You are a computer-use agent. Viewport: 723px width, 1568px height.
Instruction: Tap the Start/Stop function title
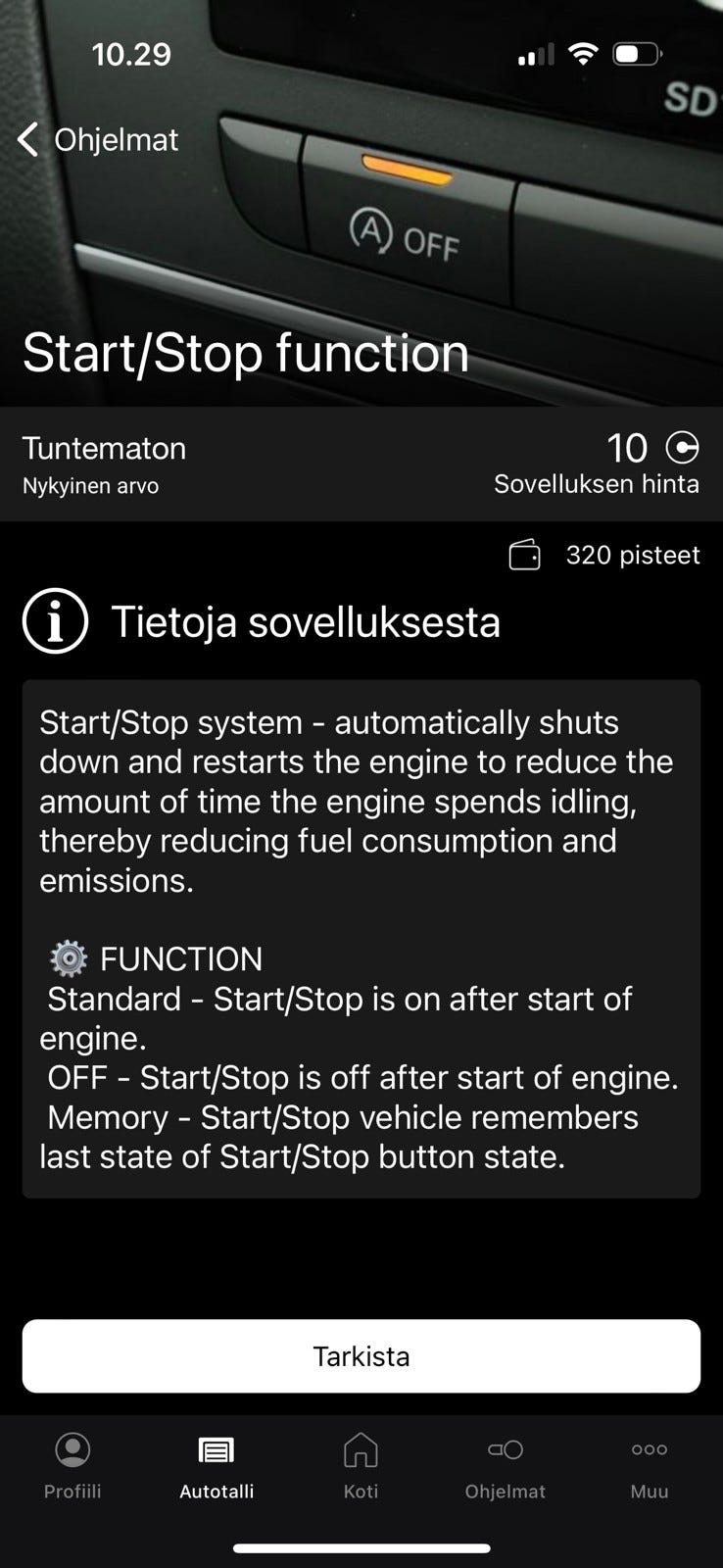(x=246, y=353)
